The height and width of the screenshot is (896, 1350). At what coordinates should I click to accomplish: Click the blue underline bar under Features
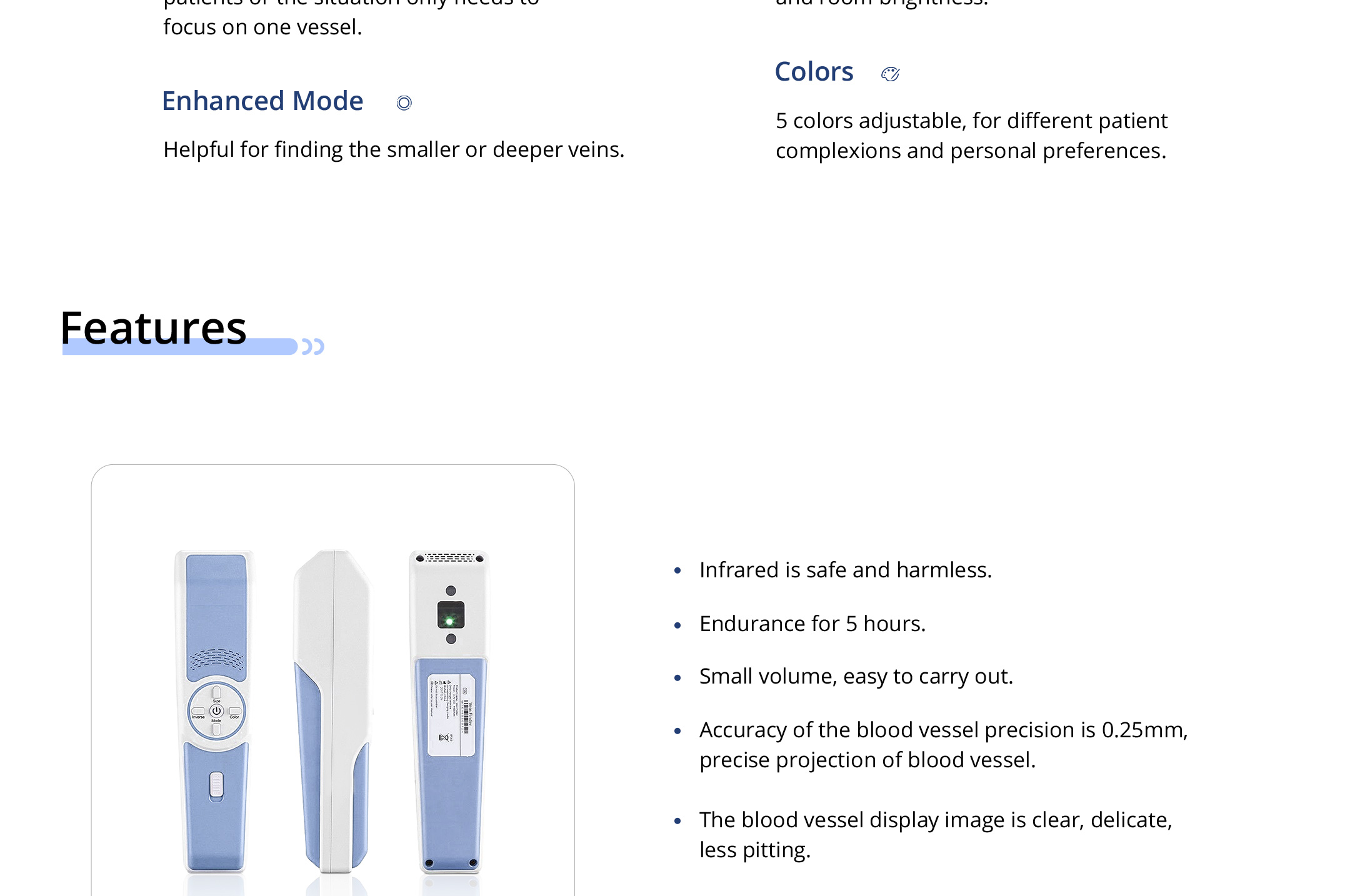[x=180, y=348]
